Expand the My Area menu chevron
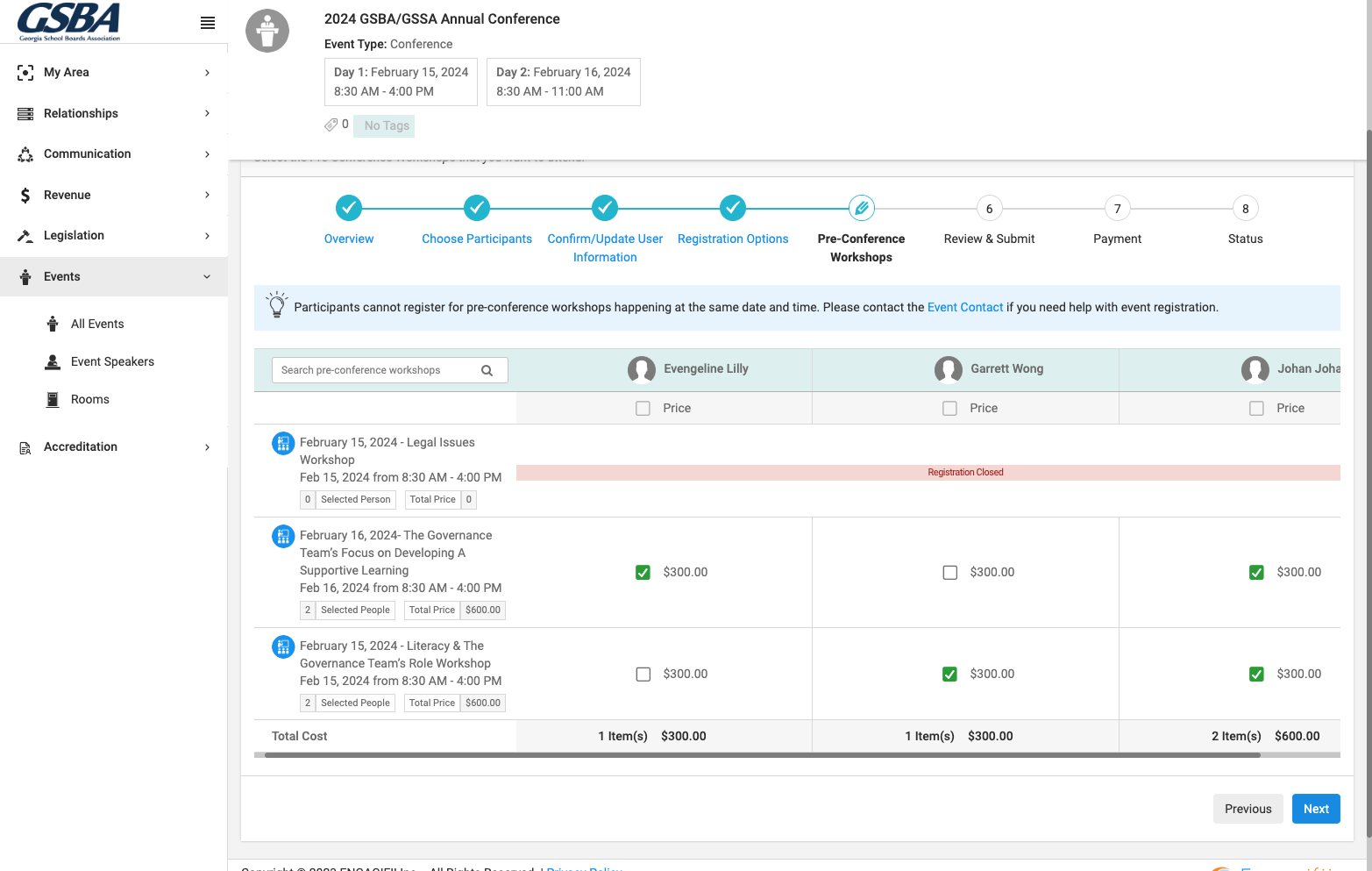 click(208, 73)
